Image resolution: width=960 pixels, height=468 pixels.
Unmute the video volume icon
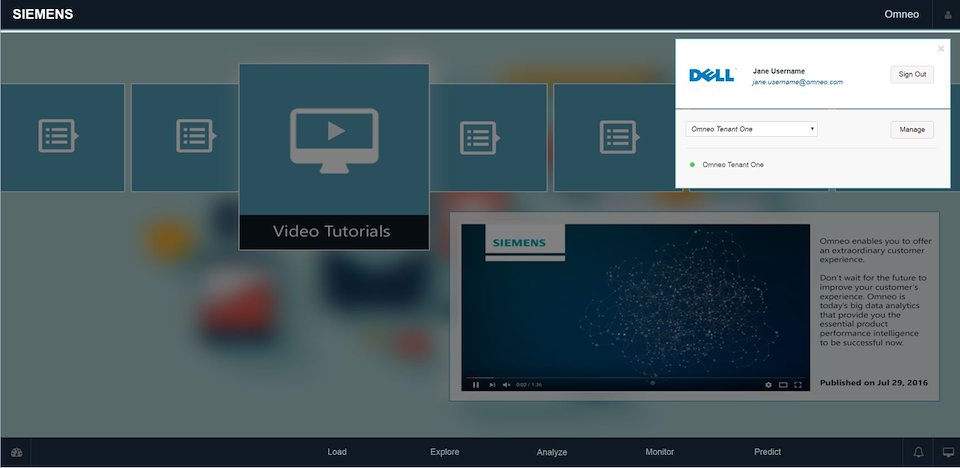point(506,385)
